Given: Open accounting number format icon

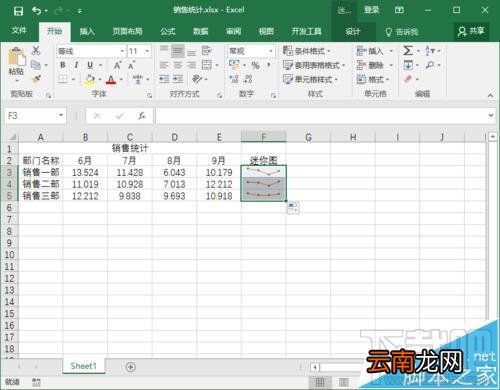Looking at the screenshot, I should (234, 65).
